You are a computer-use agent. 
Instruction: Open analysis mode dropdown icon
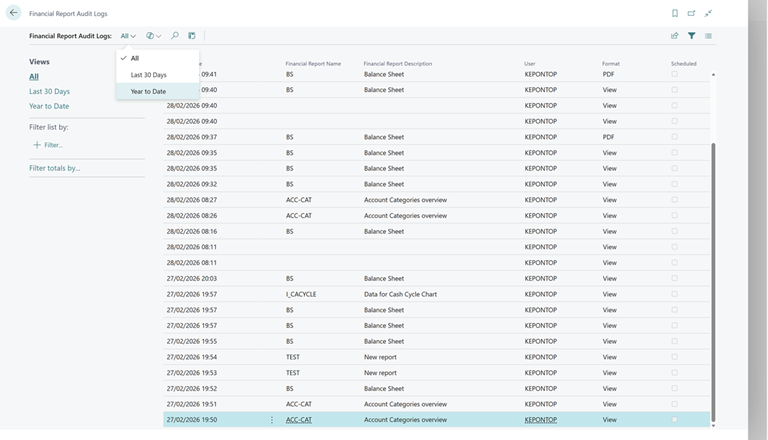click(153, 36)
